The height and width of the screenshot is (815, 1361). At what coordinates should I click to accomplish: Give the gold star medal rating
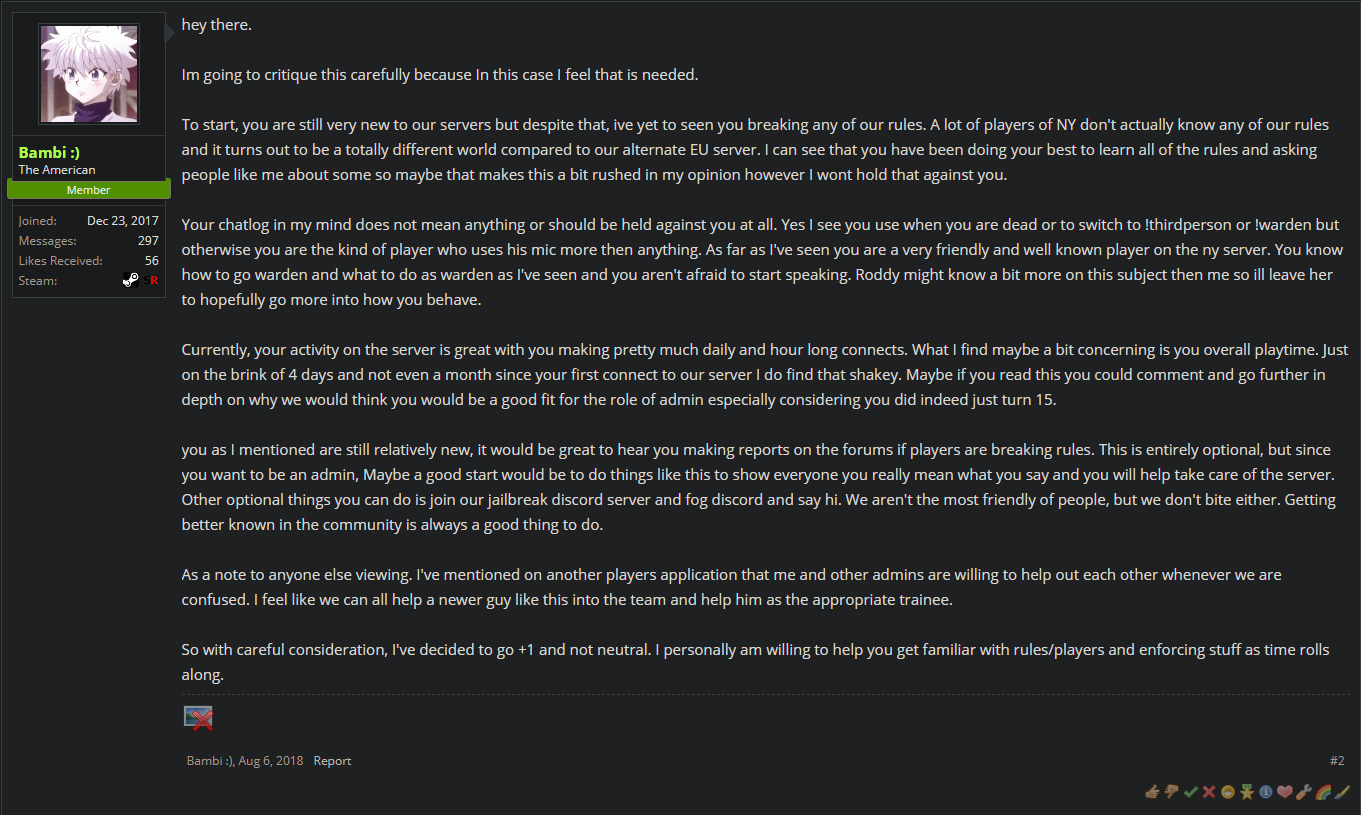1247,792
